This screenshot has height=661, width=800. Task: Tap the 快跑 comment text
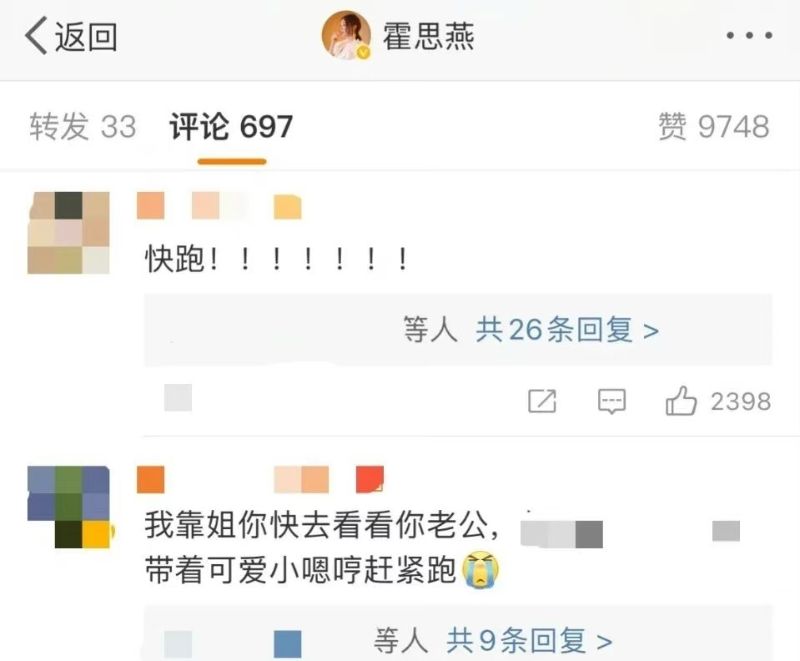point(277,259)
